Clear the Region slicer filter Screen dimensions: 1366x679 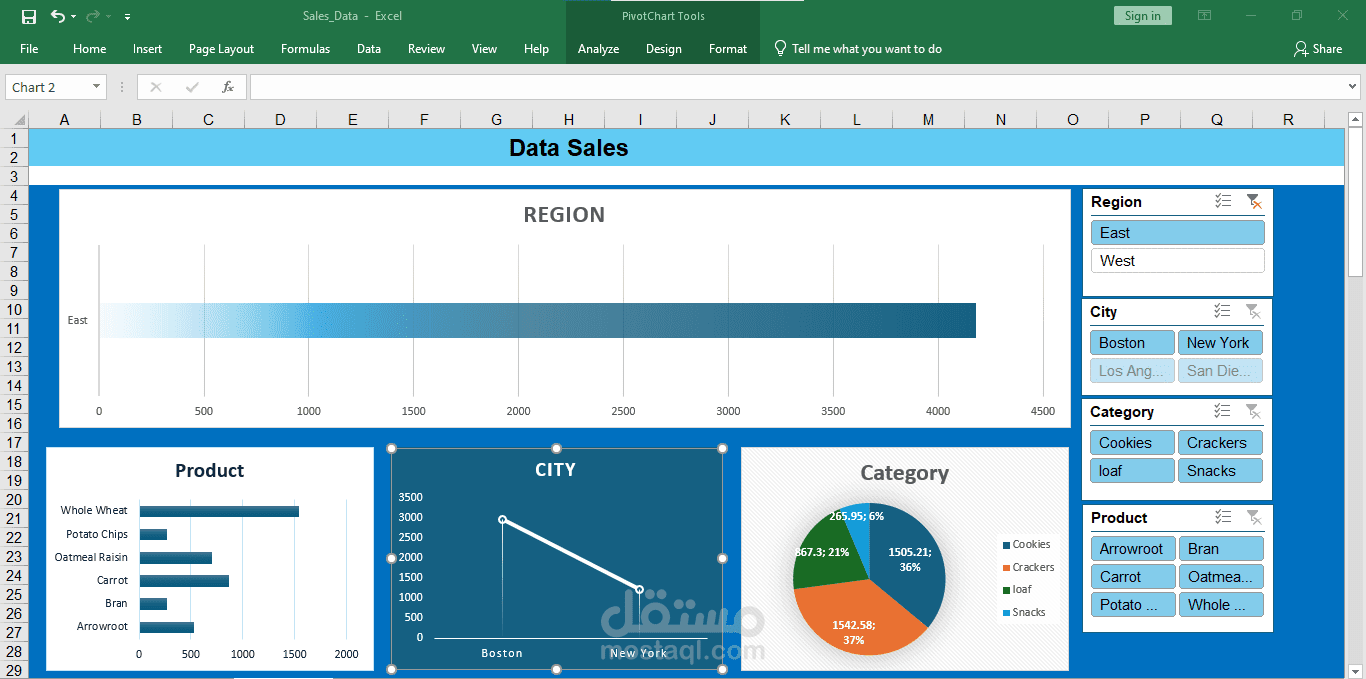(x=1253, y=202)
